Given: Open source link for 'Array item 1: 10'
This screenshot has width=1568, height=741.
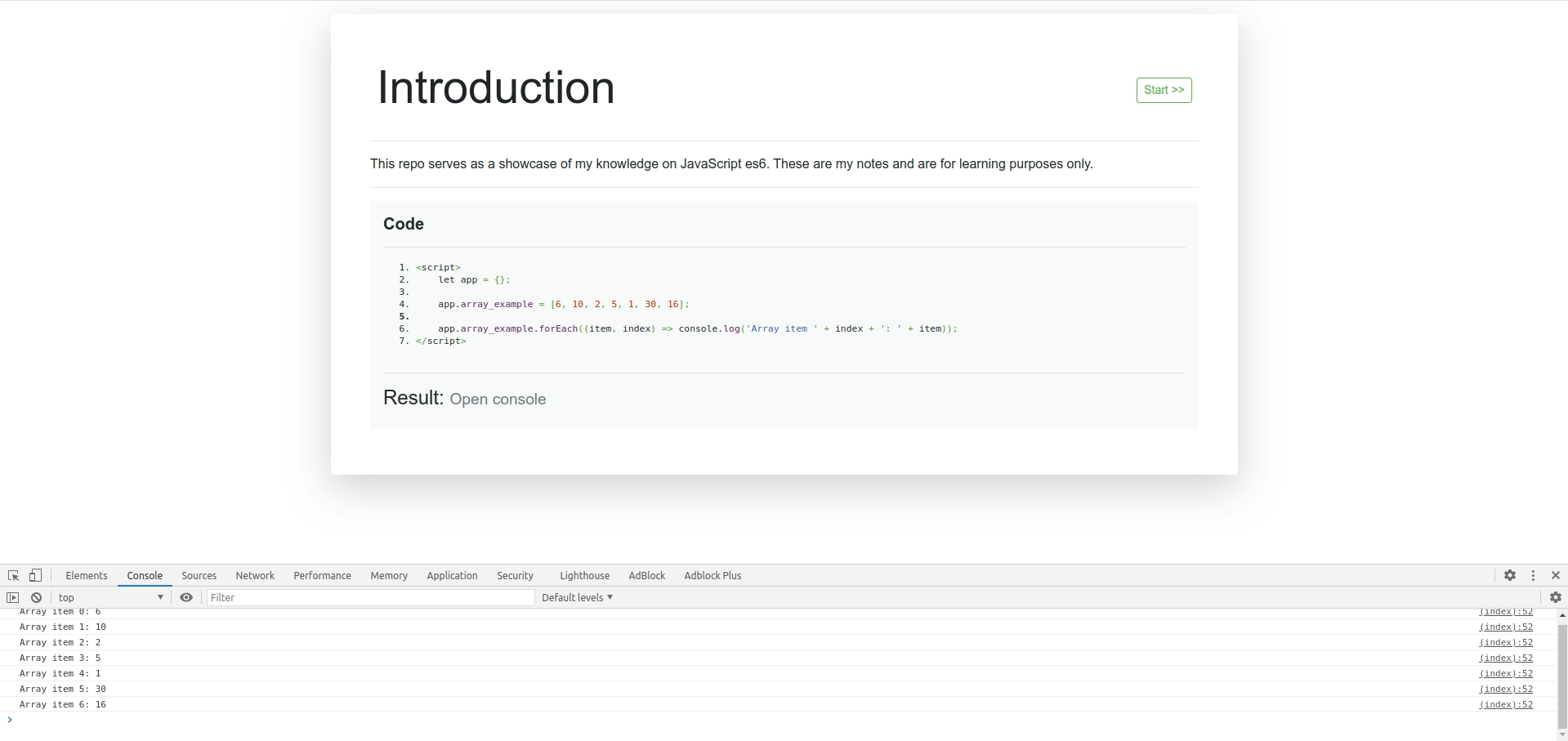Looking at the screenshot, I should (x=1506, y=627).
